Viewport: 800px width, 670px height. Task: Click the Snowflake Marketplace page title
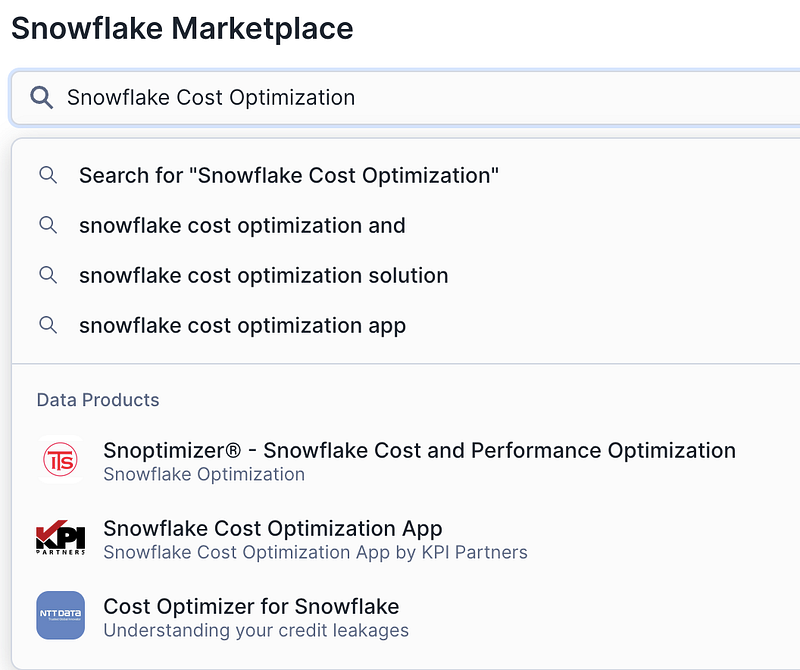[182, 28]
